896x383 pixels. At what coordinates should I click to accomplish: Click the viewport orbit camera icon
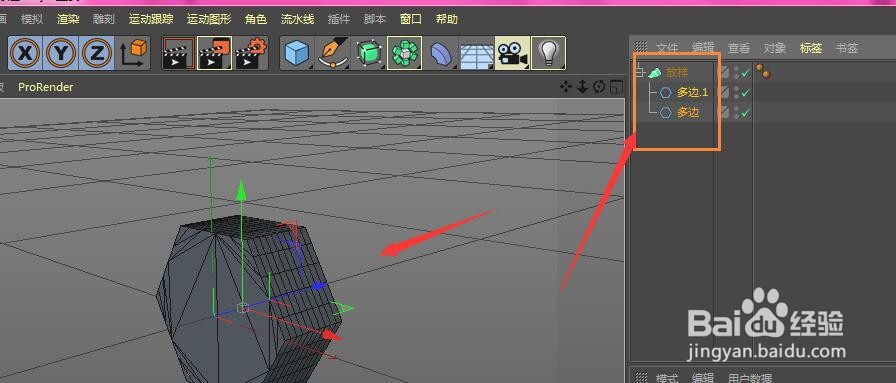[599, 87]
